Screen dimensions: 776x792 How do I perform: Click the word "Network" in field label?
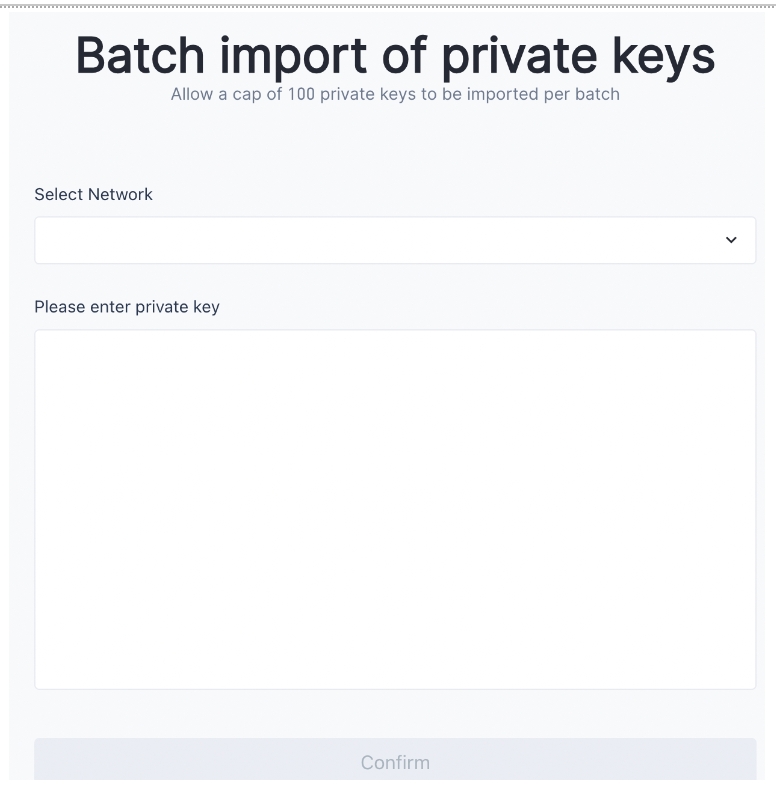click(121, 194)
